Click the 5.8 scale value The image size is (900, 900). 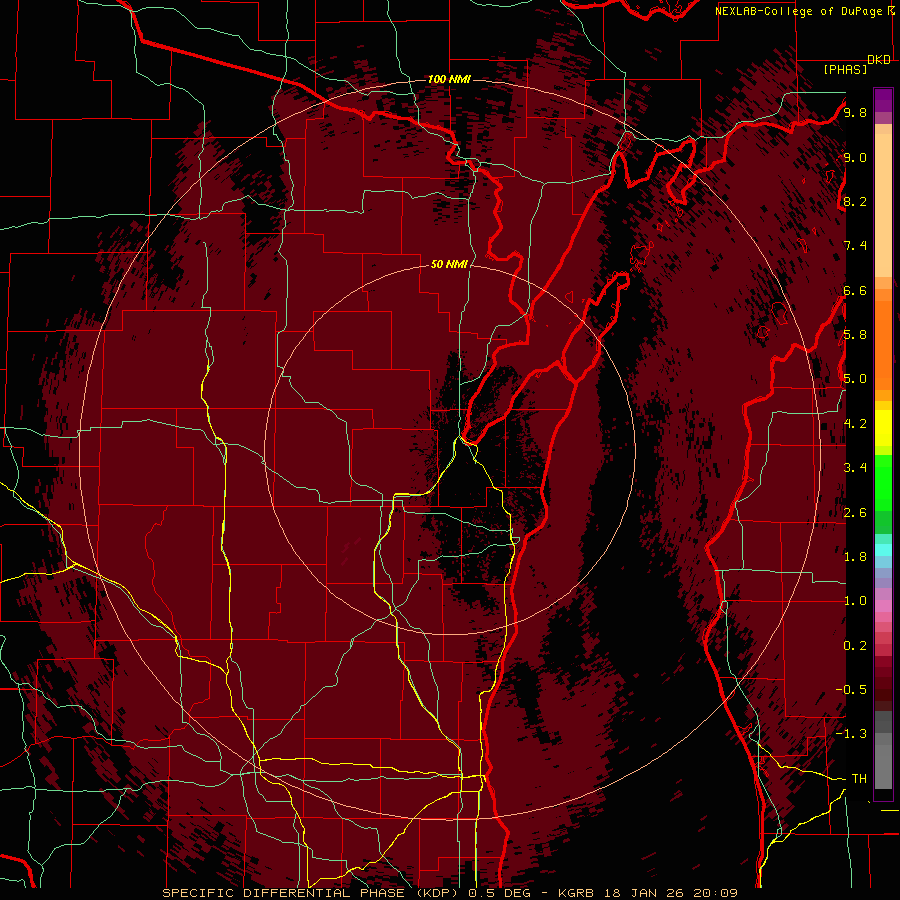click(x=855, y=335)
